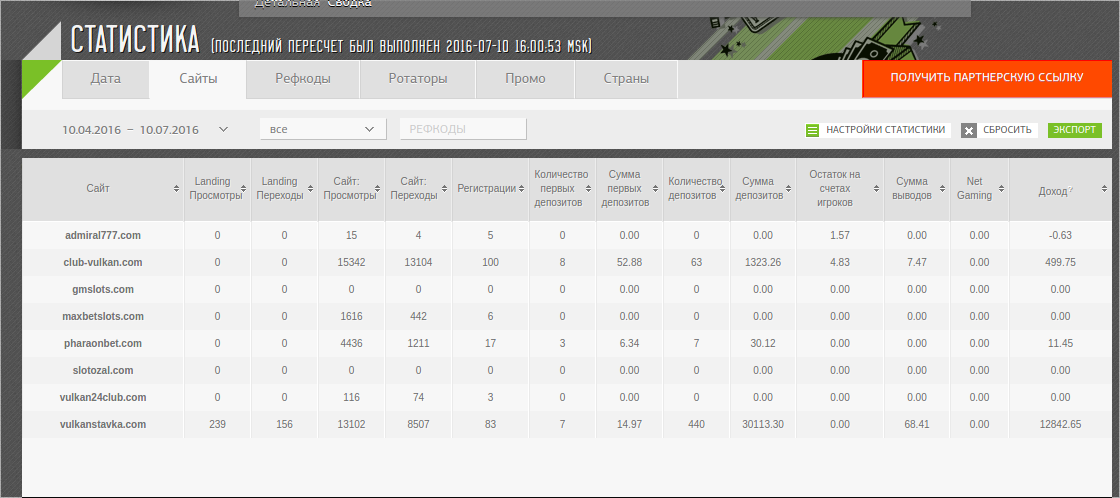Click the income value 499.75

[1060, 262]
